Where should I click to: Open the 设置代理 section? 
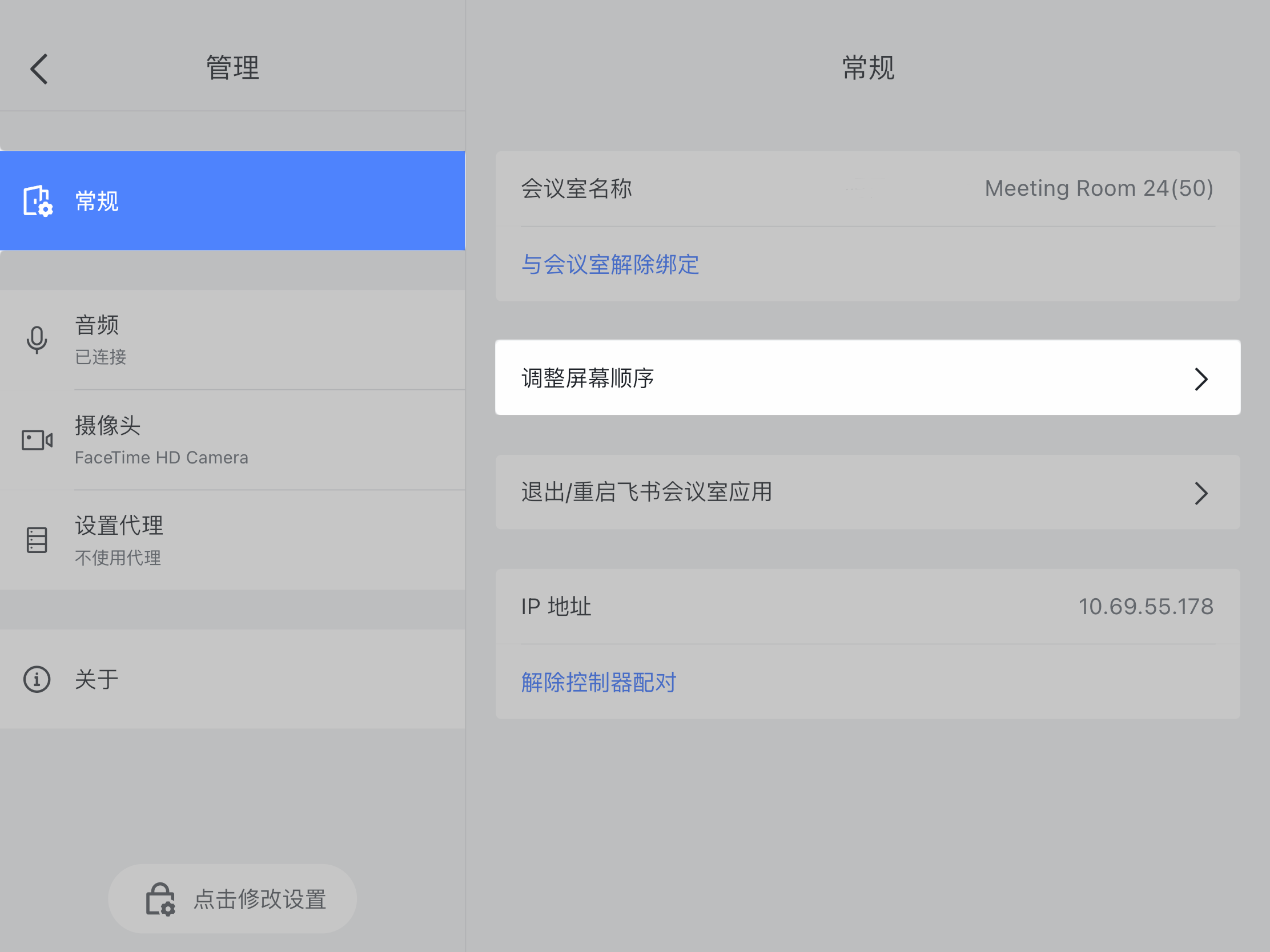(x=232, y=540)
